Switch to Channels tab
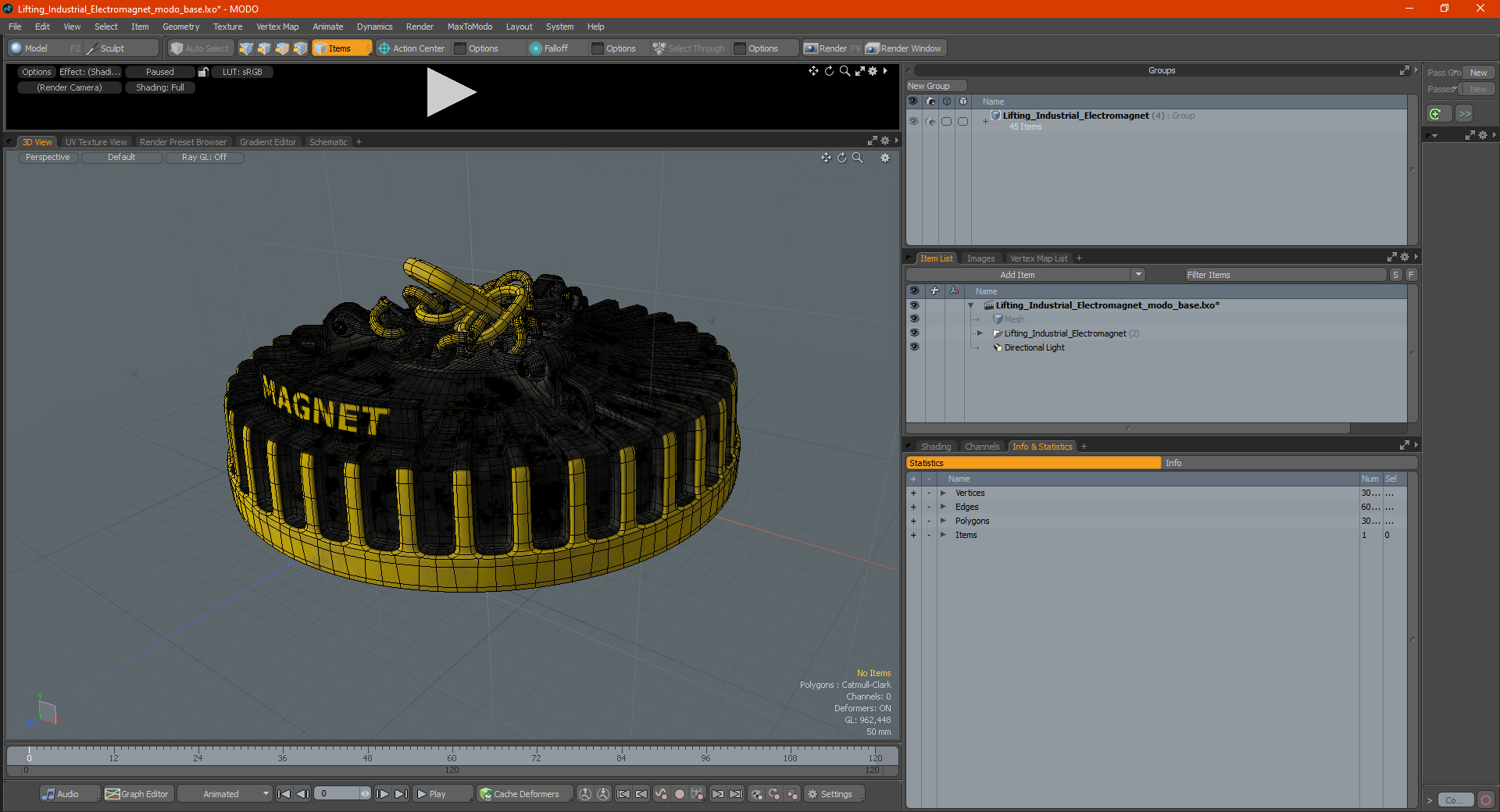Viewport: 1500px width, 812px height. click(x=981, y=447)
